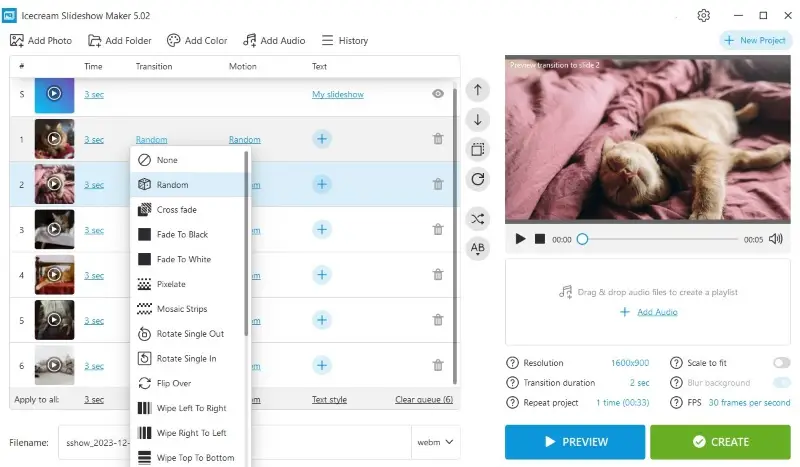Delete slide 3 with trash icon
The width and height of the screenshot is (800, 467).
click(x=437, y=230)
